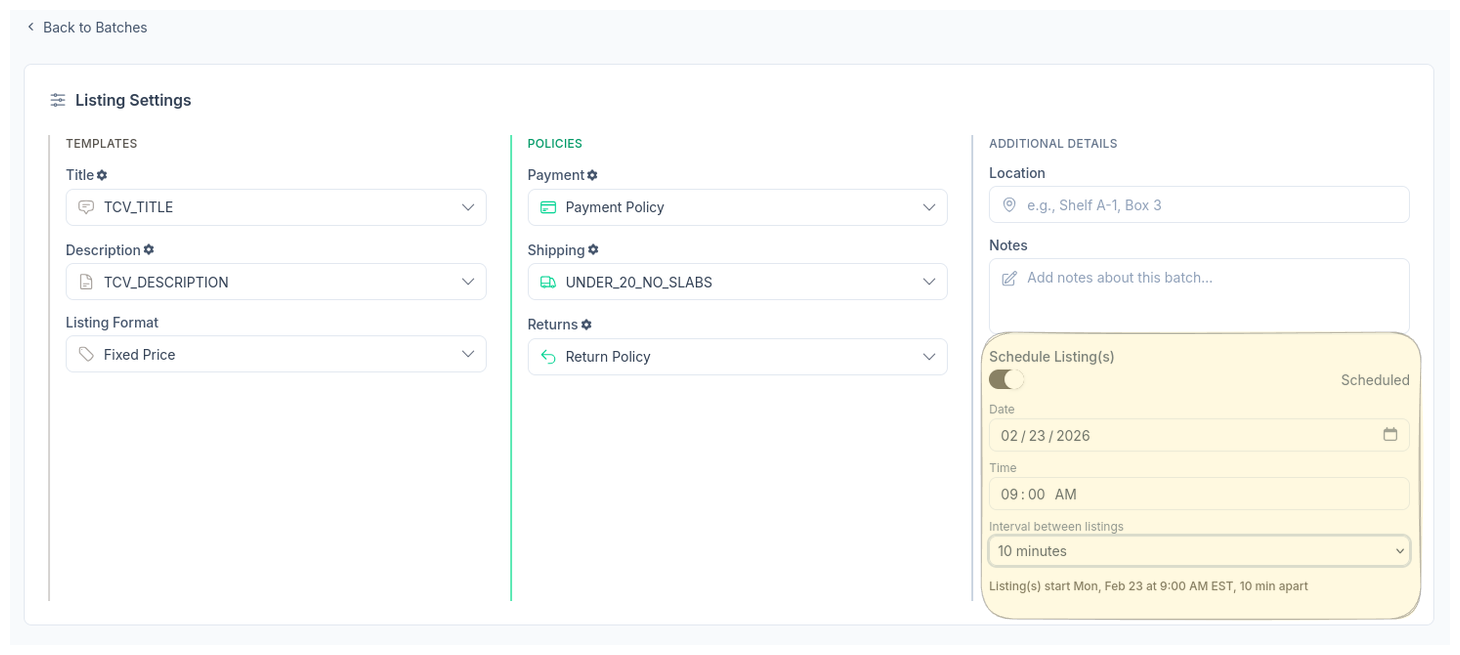Screen dimensions: 1460x655
Task: Click the delivery truck icon beside UNDER_20_NO_SLABS
Action: pos(547,281)
